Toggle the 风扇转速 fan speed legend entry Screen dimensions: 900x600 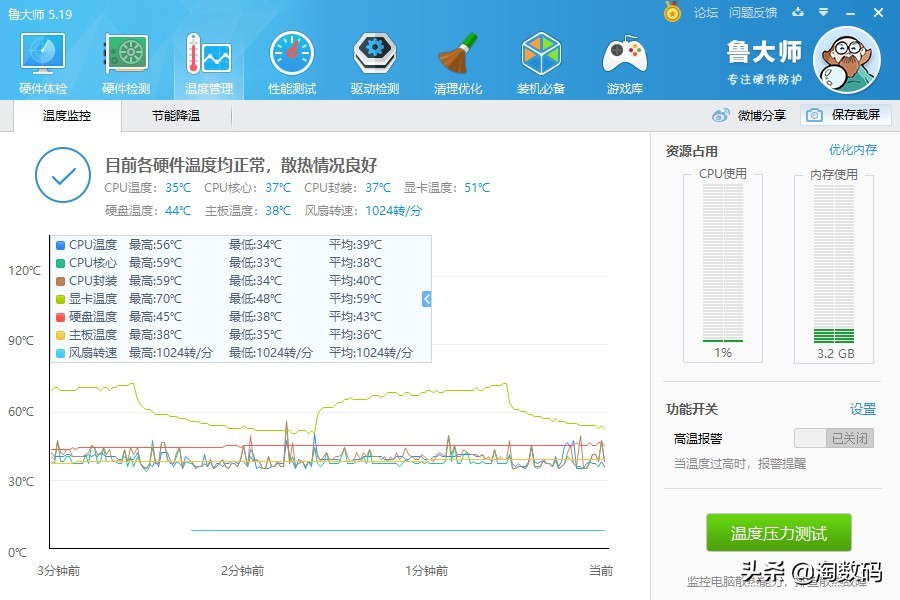click(95, 352)
